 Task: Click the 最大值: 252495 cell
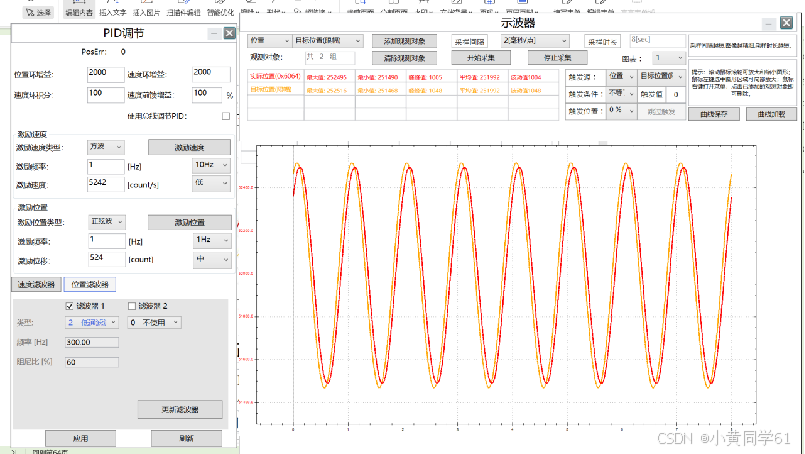(x=330, y=77)
